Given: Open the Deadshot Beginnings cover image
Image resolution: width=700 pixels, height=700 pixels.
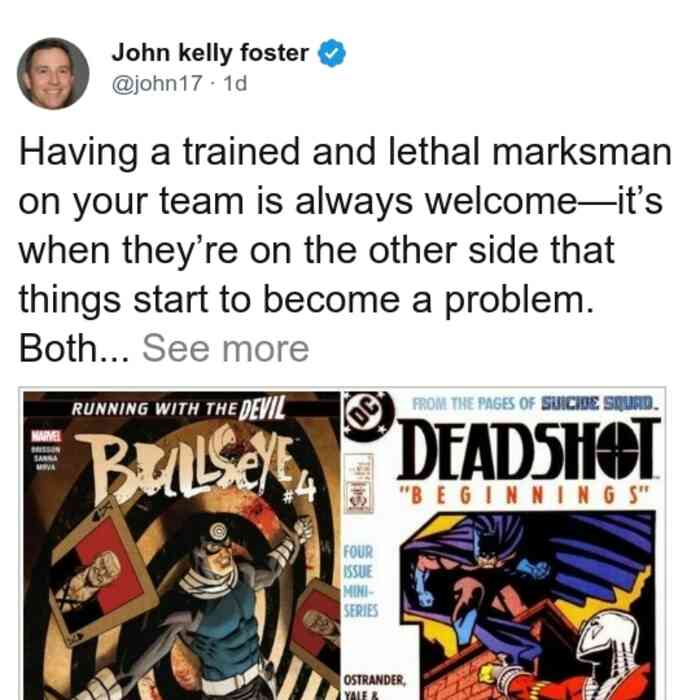Looking at the screenshot, I should coord(503,546).
